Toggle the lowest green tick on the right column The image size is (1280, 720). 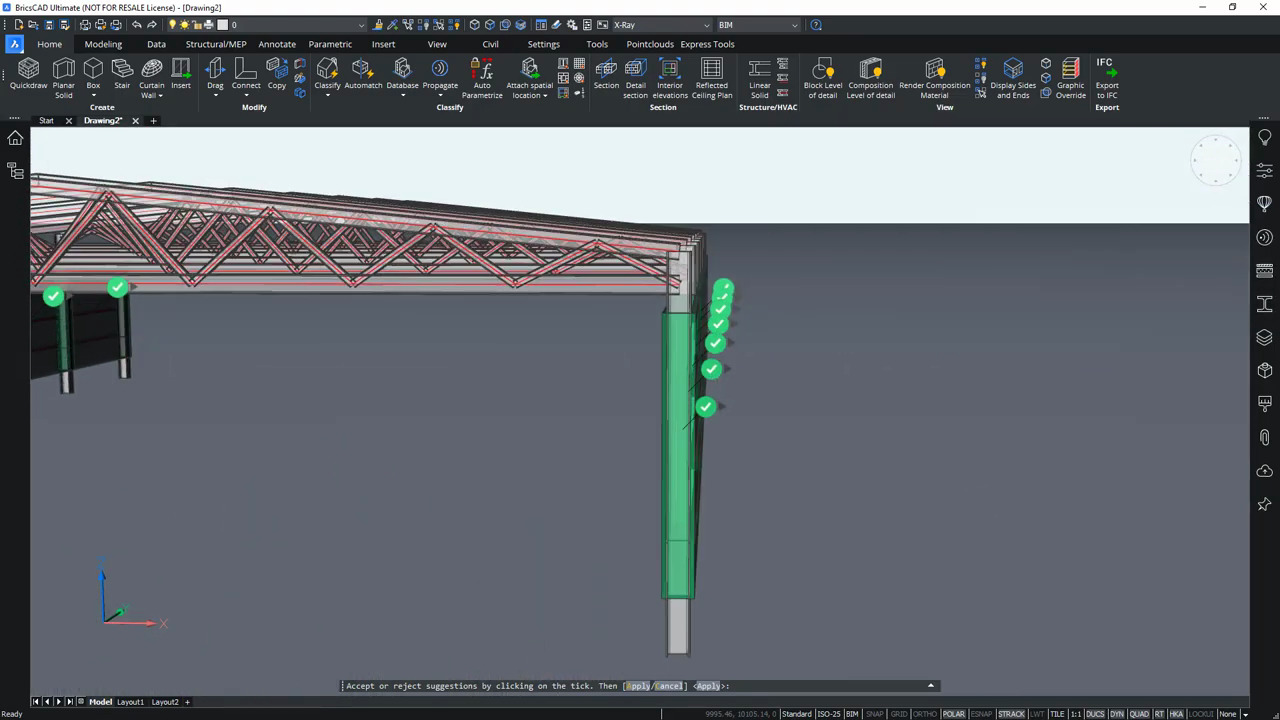point(706,407)
